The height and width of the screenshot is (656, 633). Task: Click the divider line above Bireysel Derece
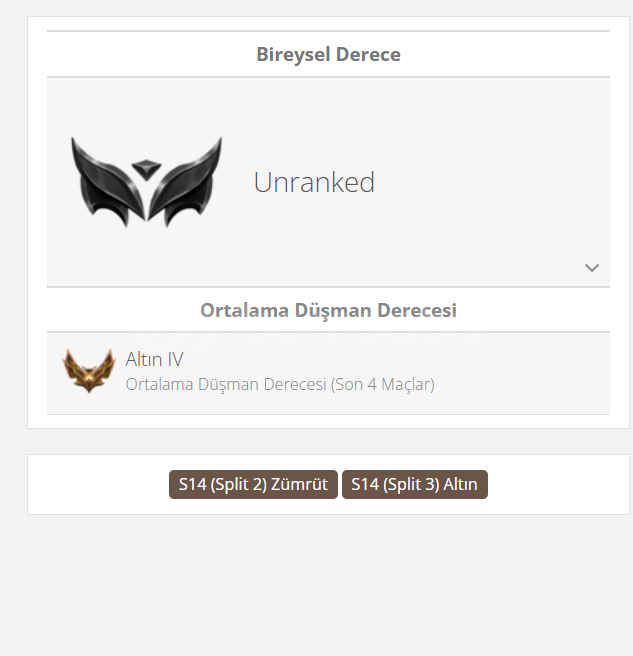click(x=328, y=31)
